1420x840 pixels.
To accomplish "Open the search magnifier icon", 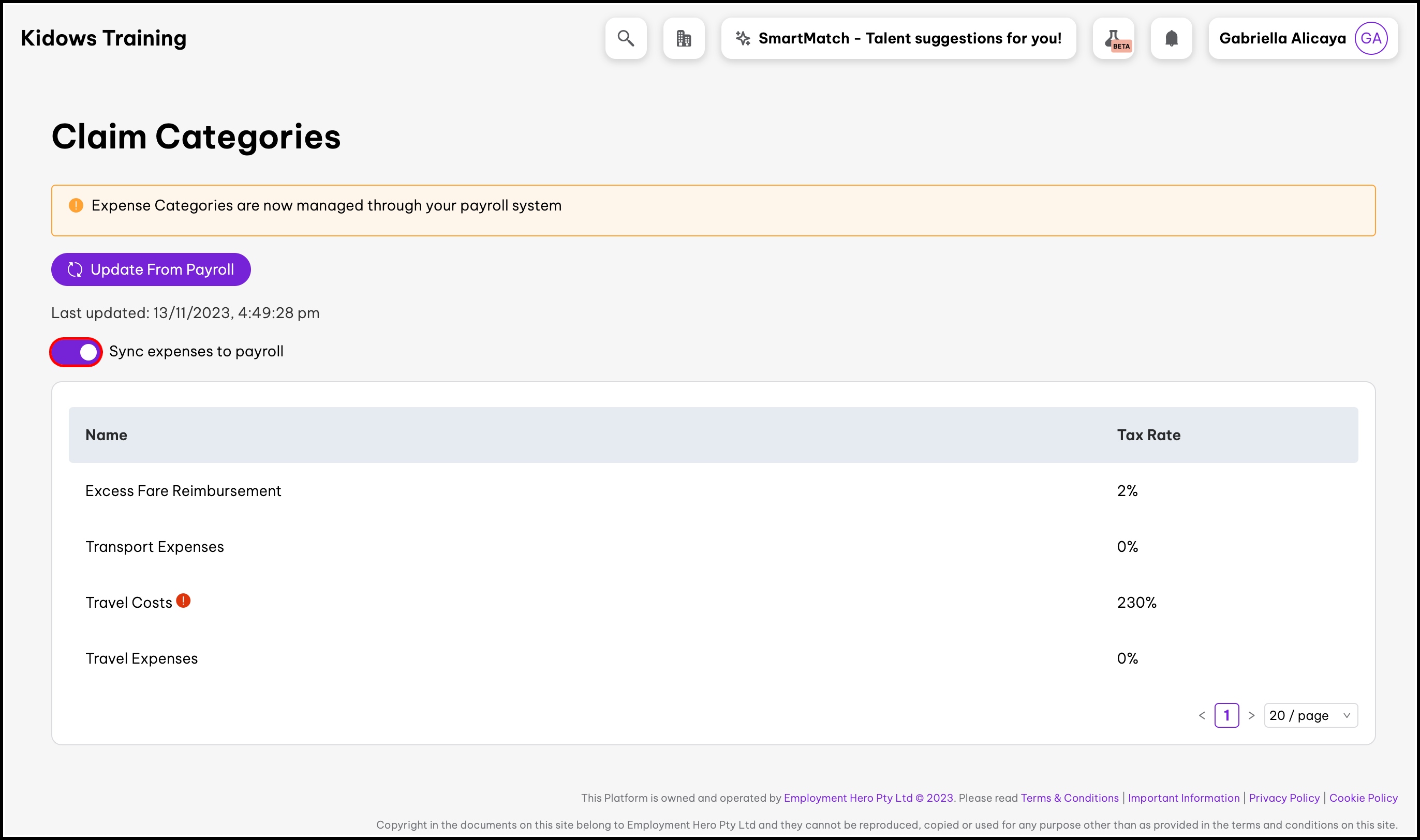I will point(626,38).
